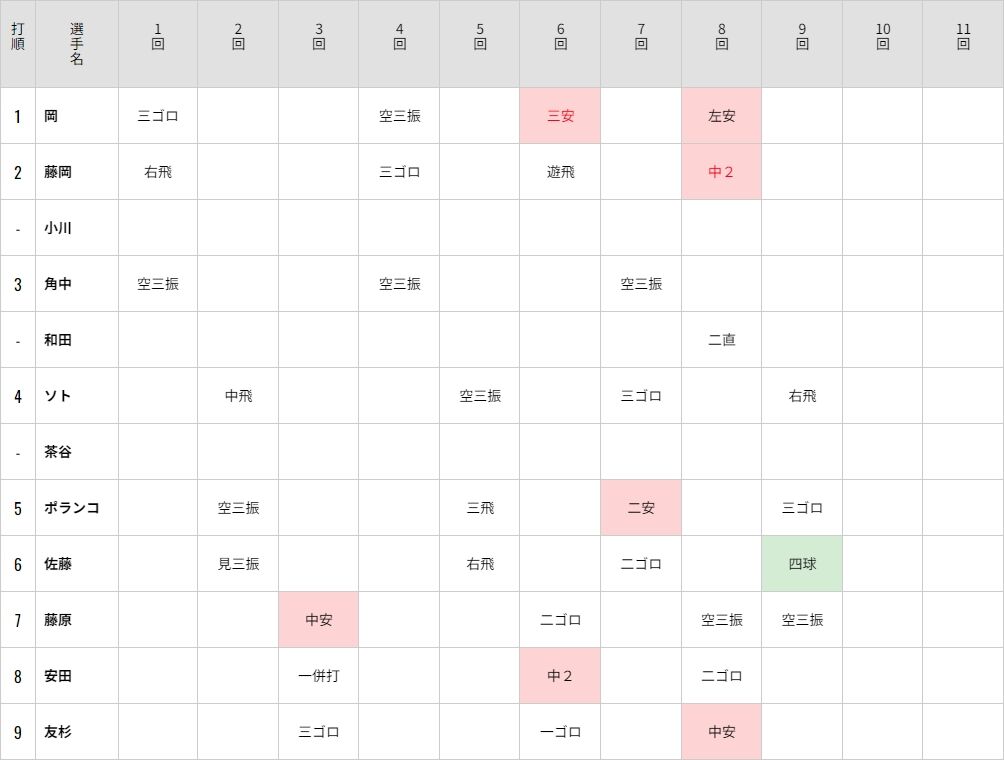The image size is (1004, 760).
Task: Click 安田's 中２ double in 6th inning
Action: pyautogui.click(x=560, y=675)
